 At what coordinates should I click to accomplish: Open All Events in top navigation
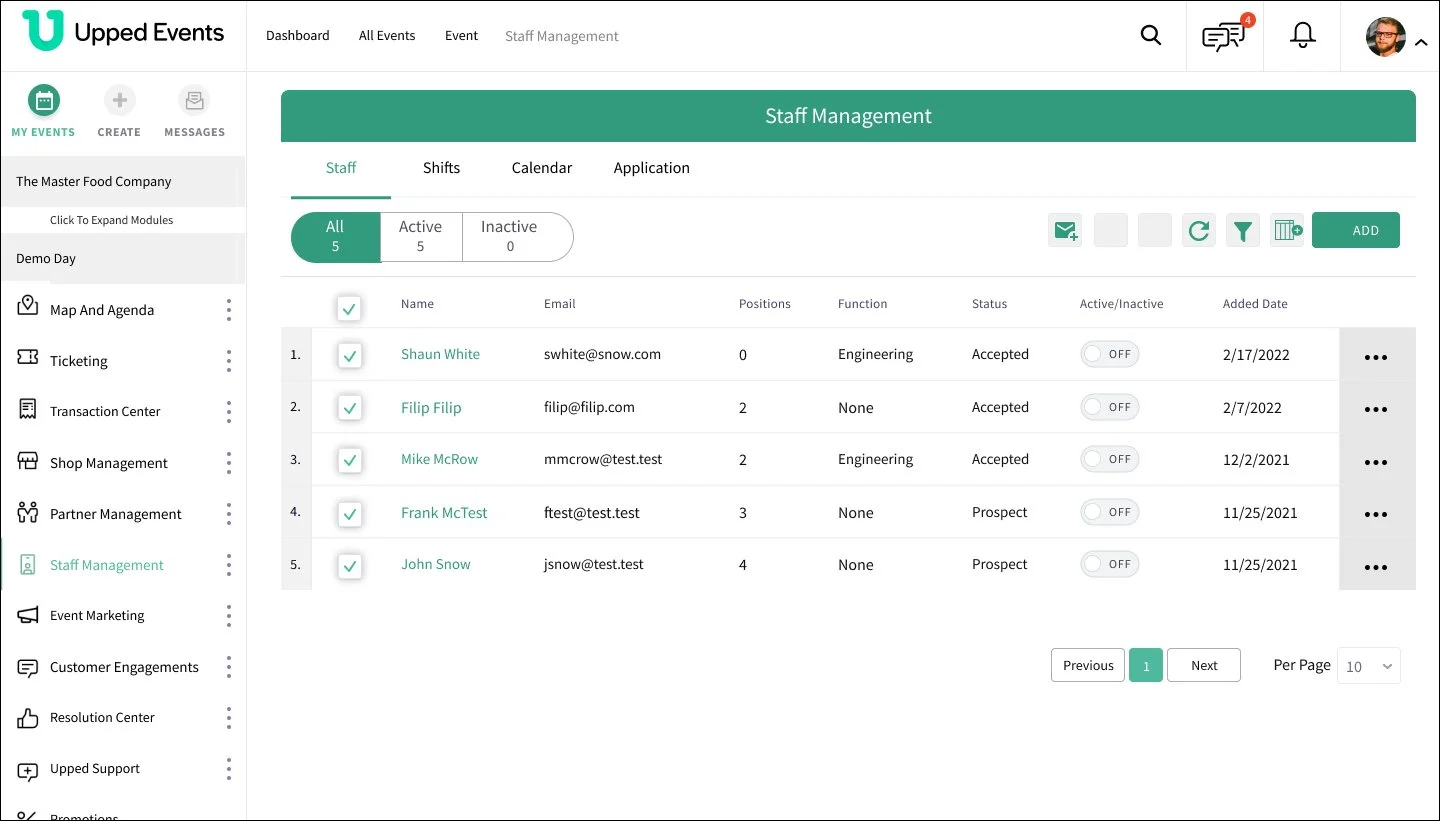click(387, 36)
